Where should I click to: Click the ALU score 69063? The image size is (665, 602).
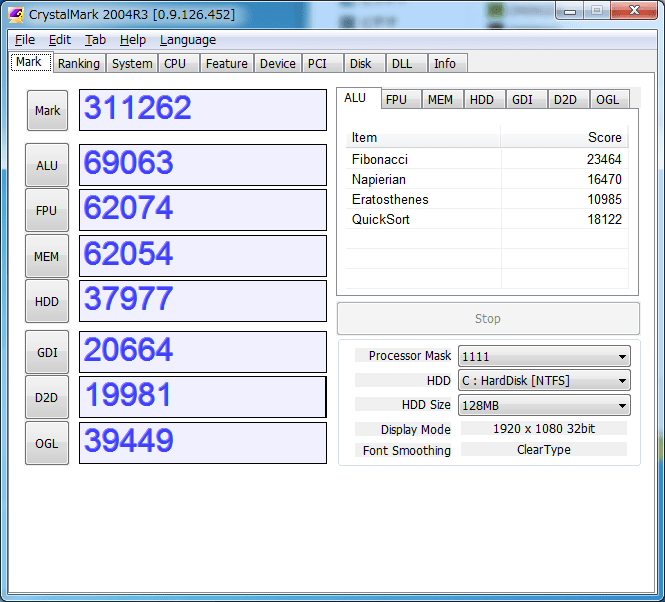pos(203,165)
